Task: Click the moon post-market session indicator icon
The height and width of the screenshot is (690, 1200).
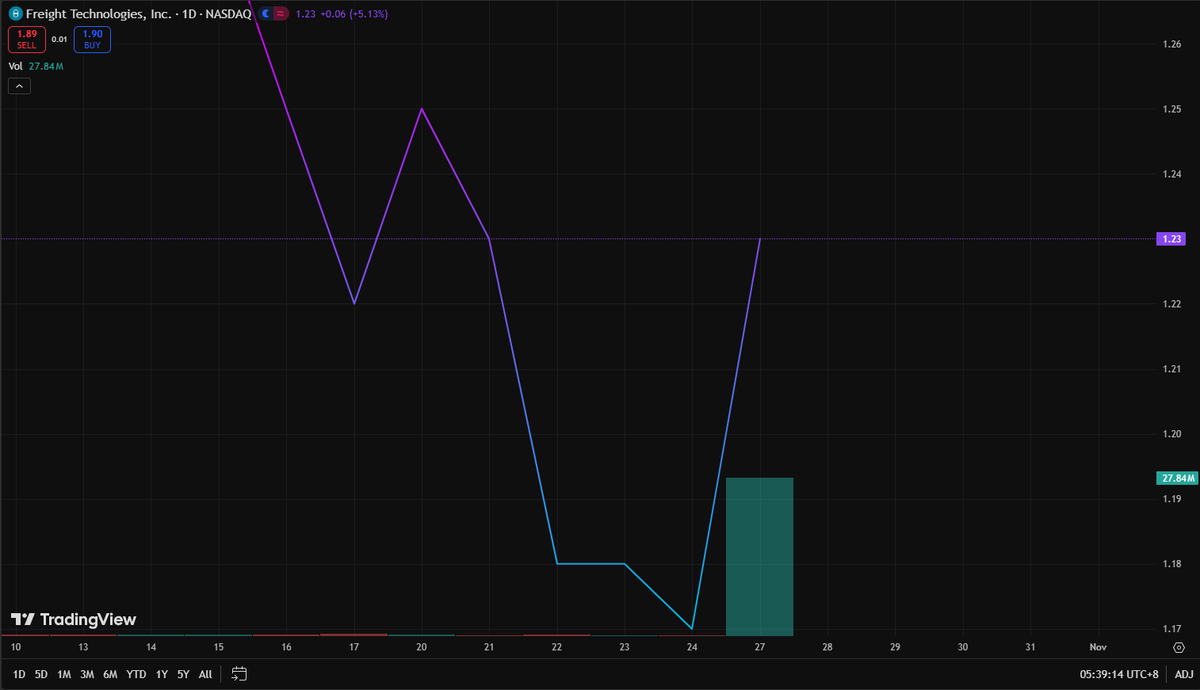Action: tap(265, 14)
